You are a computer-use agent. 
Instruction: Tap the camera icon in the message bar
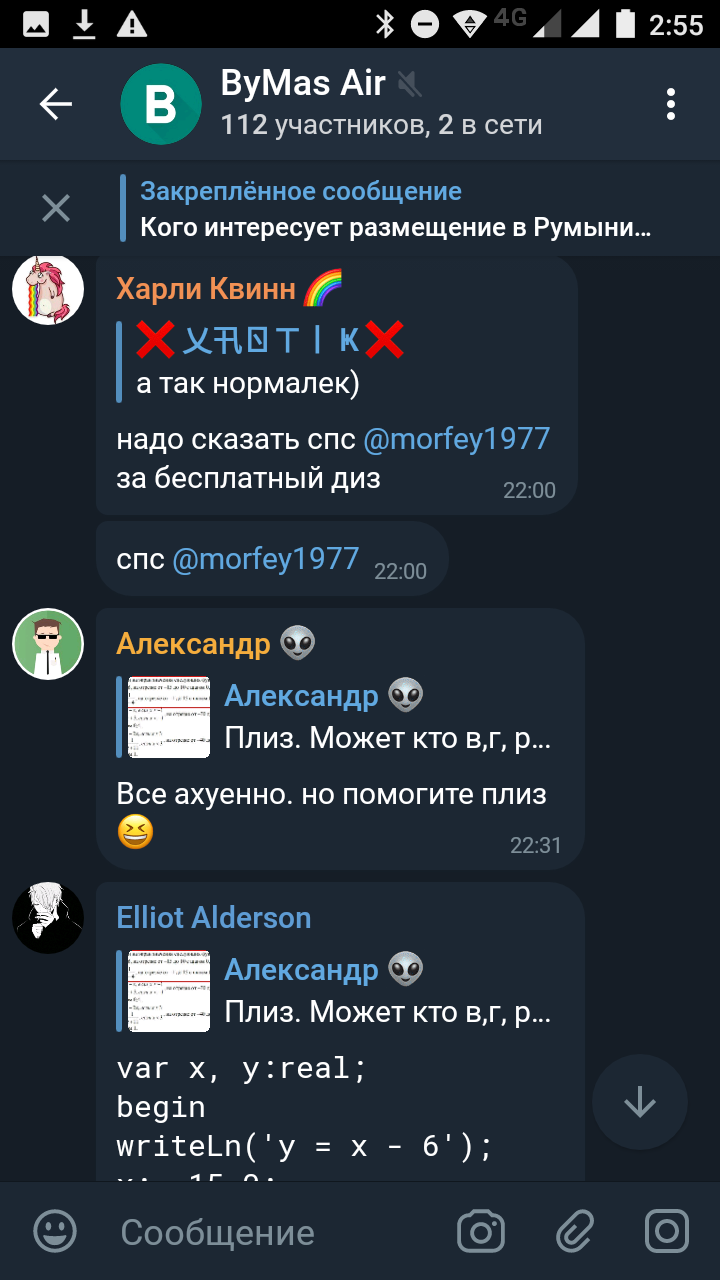pos(481,1231)
